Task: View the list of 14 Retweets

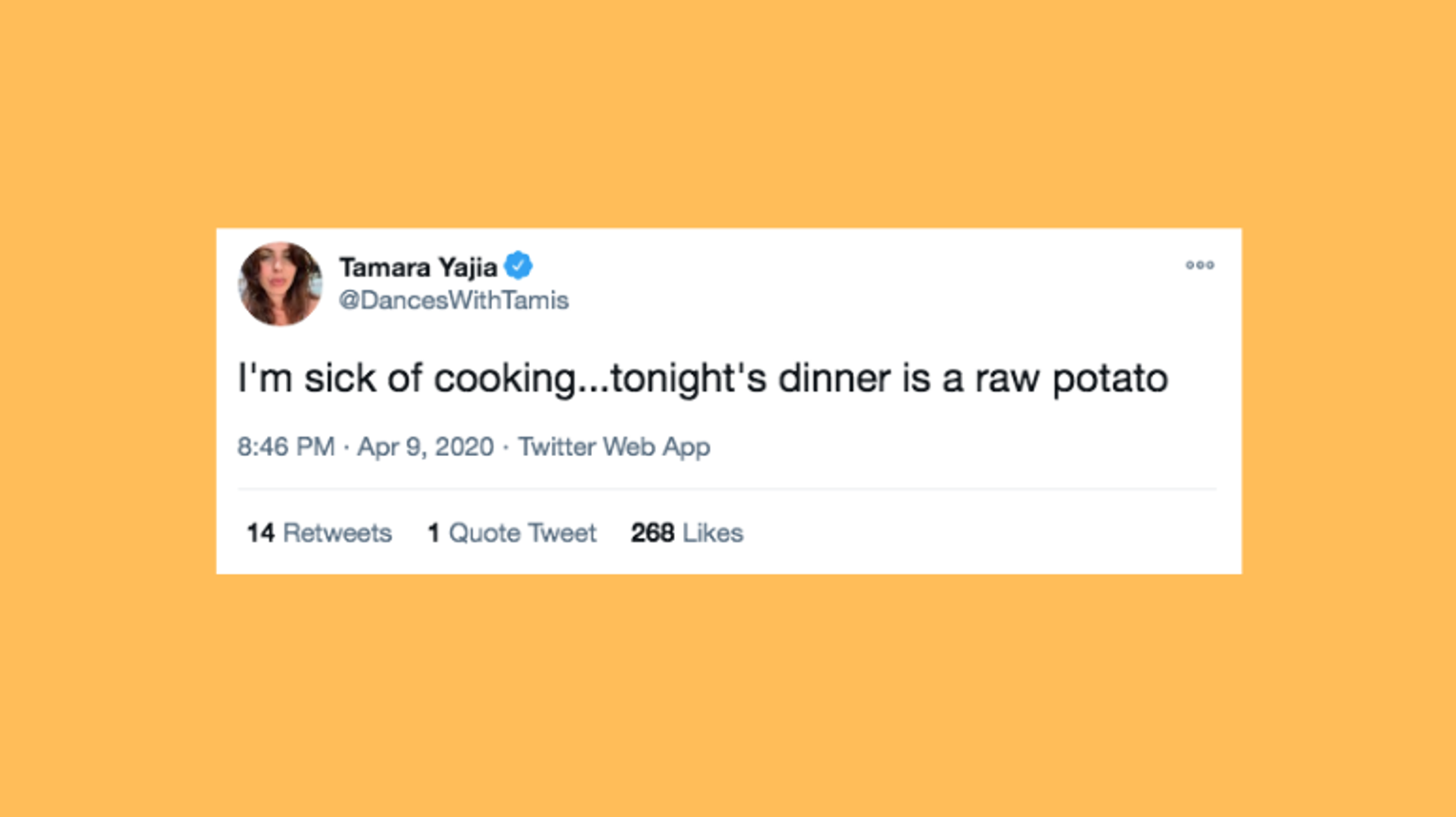Action: (x=319, y=533)
